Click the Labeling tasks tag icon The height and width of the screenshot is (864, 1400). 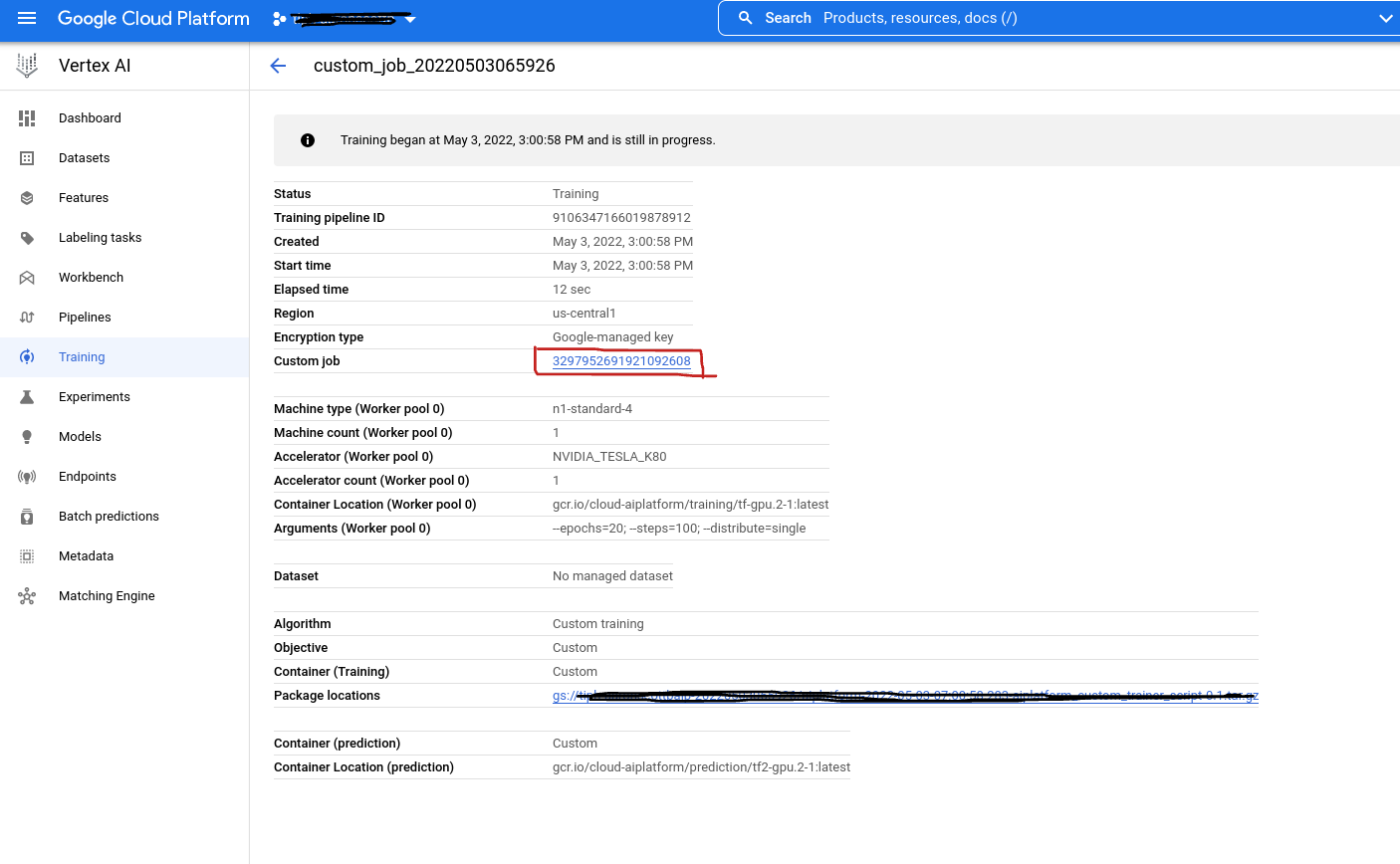click(x=27, y=238)
